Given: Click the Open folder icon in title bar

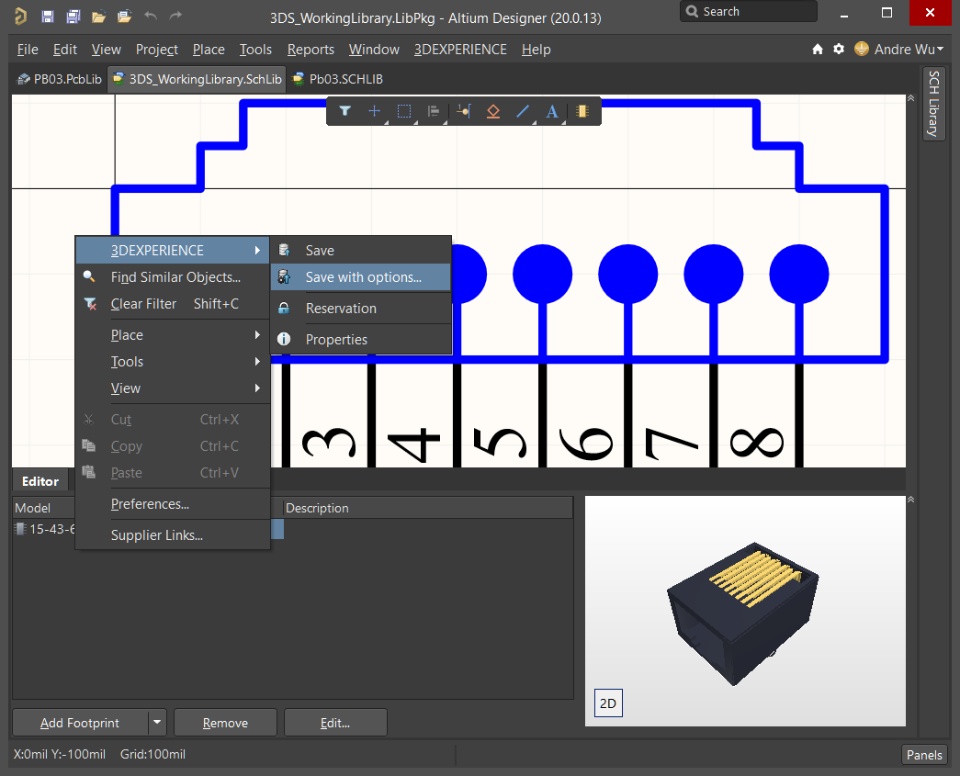Looking at the screenshot, I should (99, 17).
